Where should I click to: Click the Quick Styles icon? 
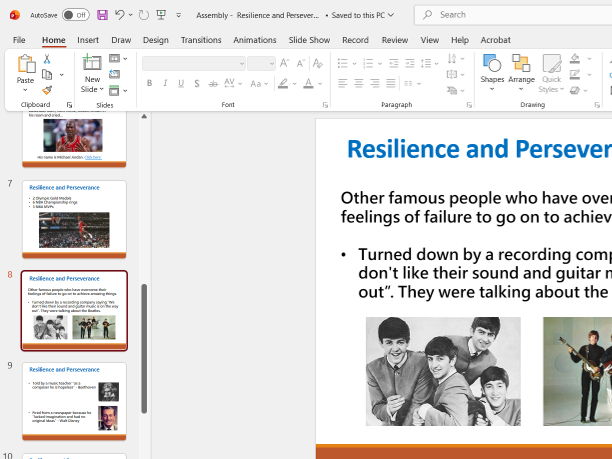pos(551,63)
